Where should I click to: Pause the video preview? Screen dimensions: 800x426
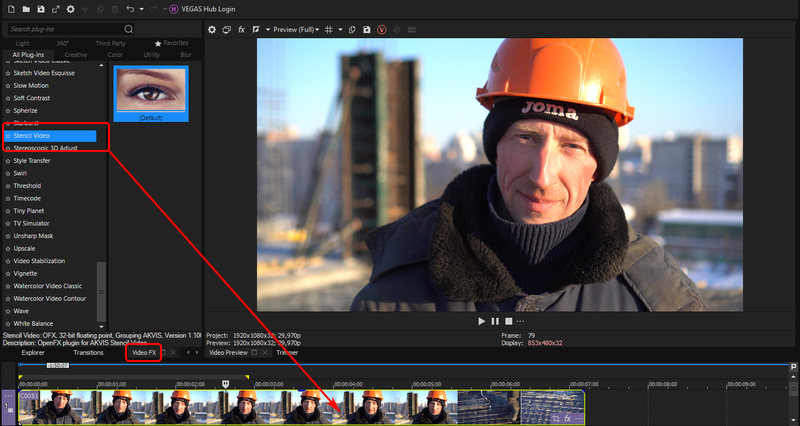pyautogui.click(x=495, y=321)
